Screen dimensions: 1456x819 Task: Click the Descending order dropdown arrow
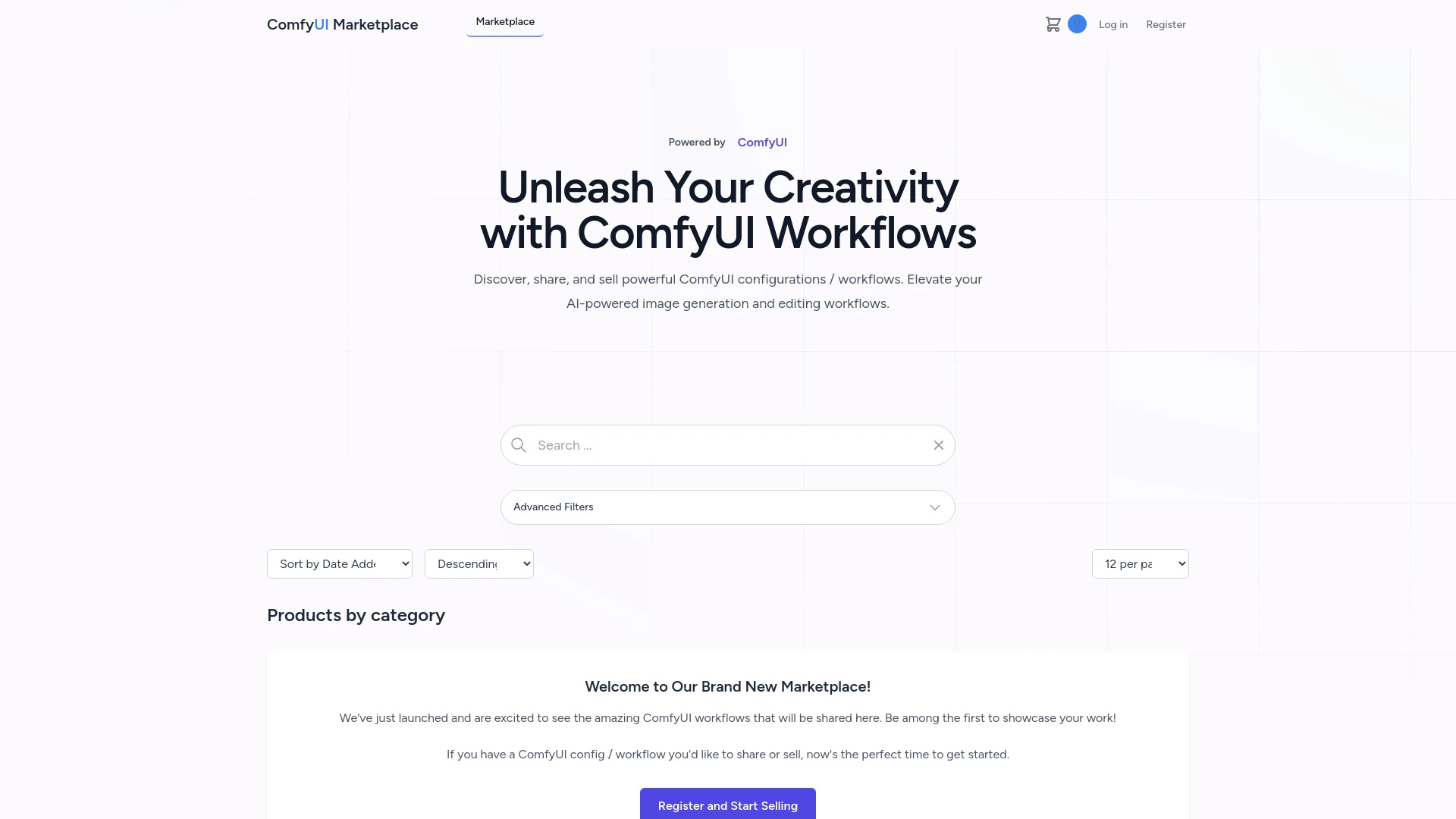tap(527, 563)
